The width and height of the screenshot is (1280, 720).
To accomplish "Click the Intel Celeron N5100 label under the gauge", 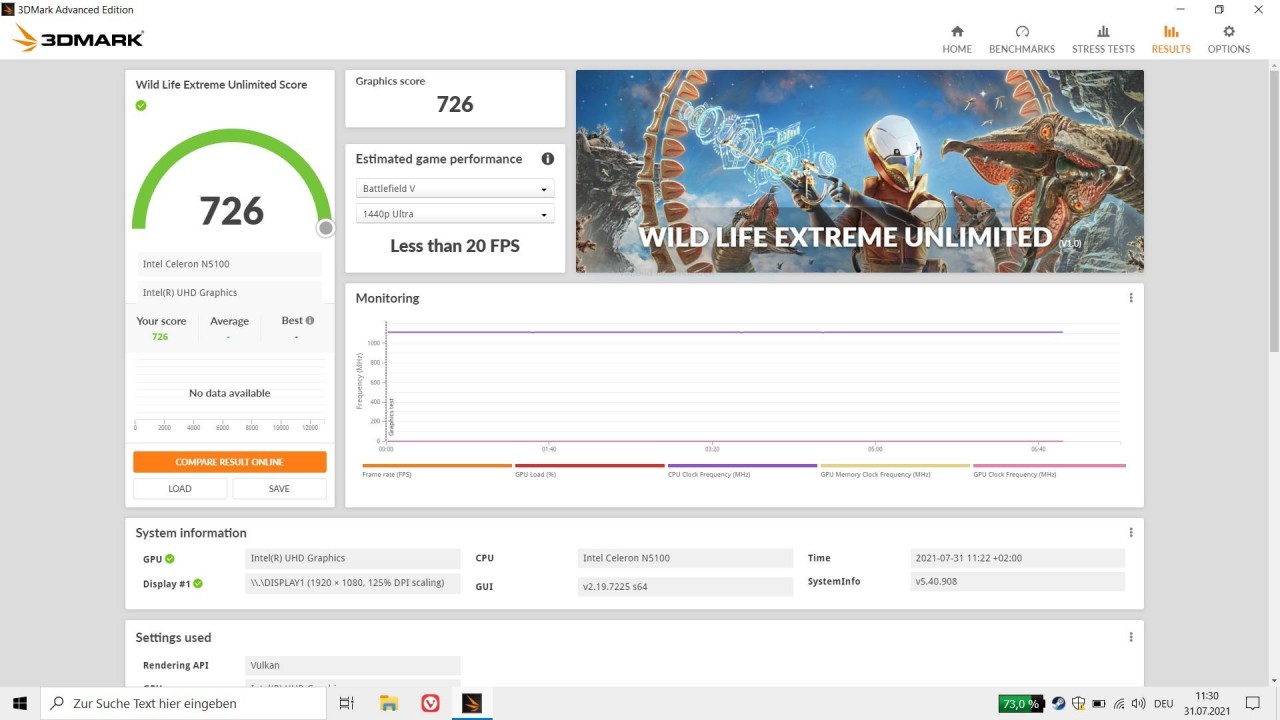I will [x=230, y=264].
